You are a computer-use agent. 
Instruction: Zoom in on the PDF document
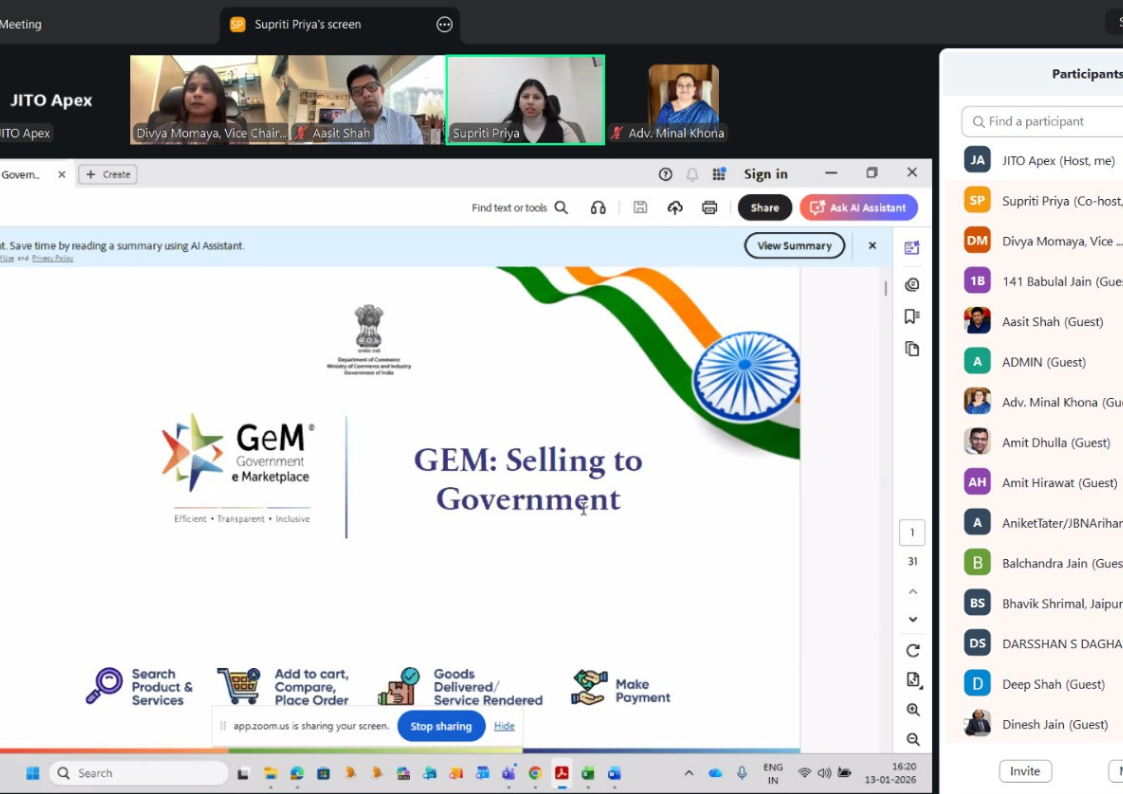tap(913, 710)
